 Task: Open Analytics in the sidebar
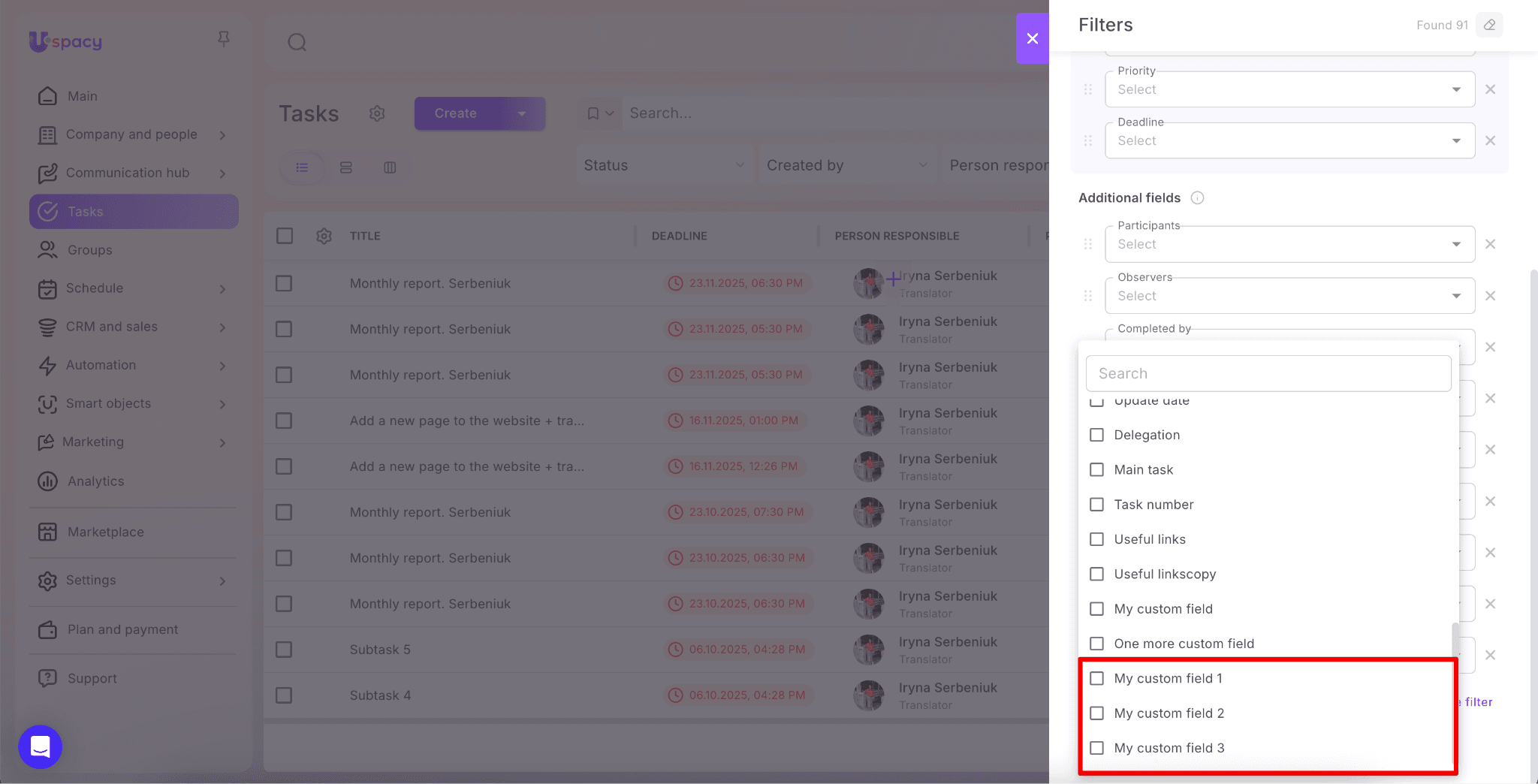pyautogui.click(x=95, y=481)
